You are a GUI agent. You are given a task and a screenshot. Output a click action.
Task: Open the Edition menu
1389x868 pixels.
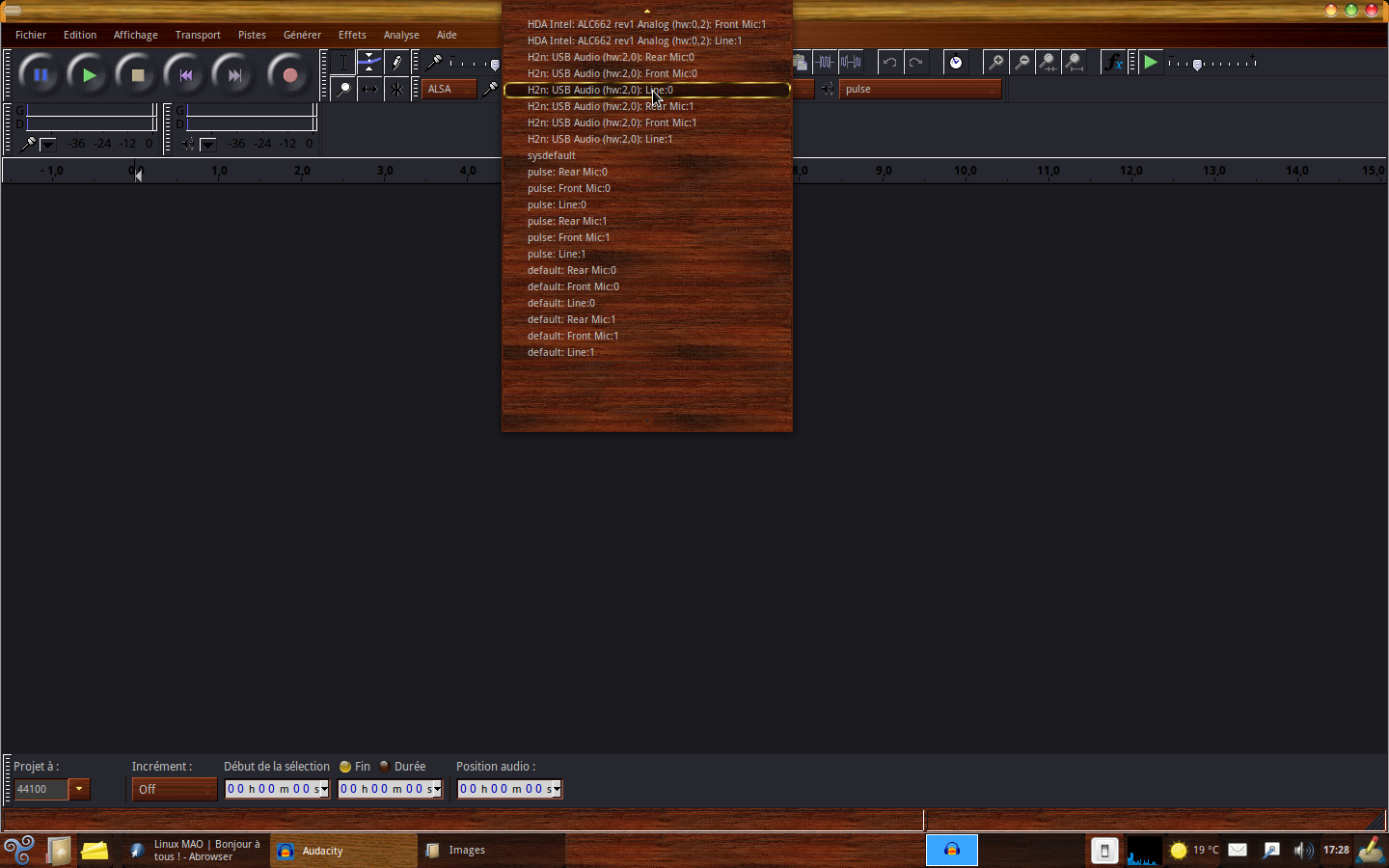tap(80, 35)
